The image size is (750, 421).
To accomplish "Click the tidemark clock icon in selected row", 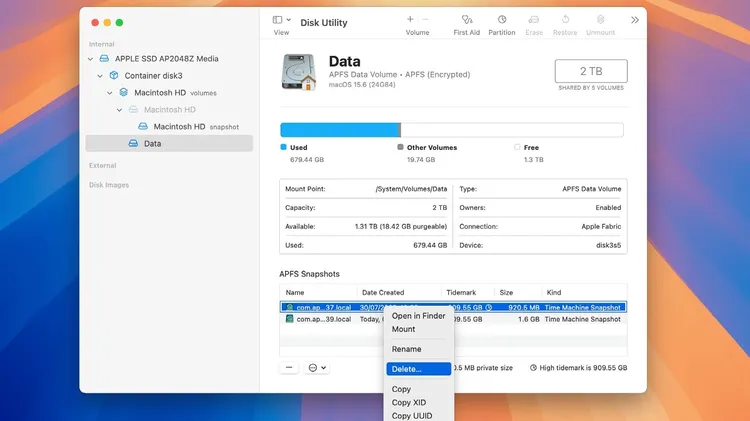I will (489, 308).
